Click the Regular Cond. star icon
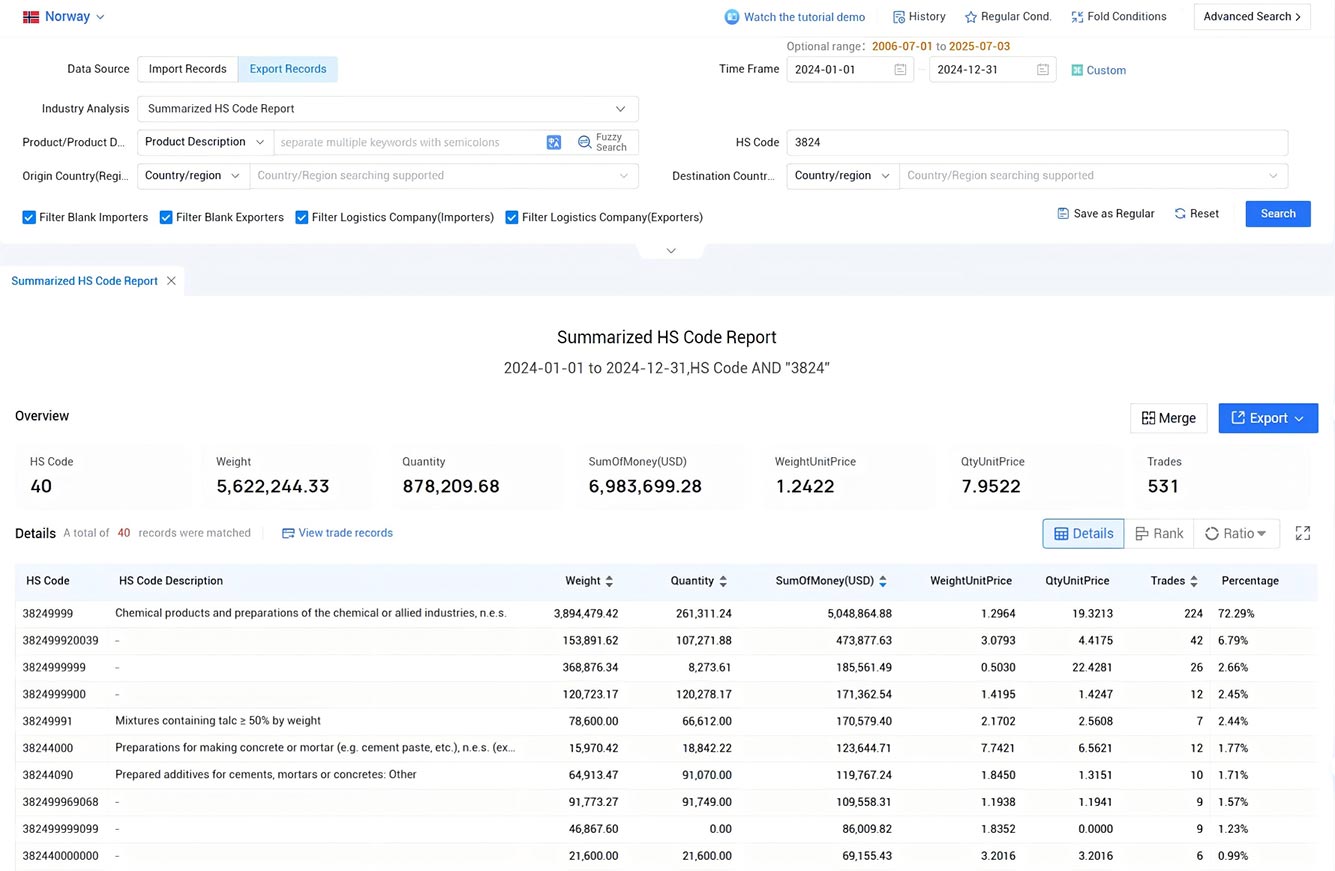This screenshot has width=1335, height=871. (x=971, y=17)
